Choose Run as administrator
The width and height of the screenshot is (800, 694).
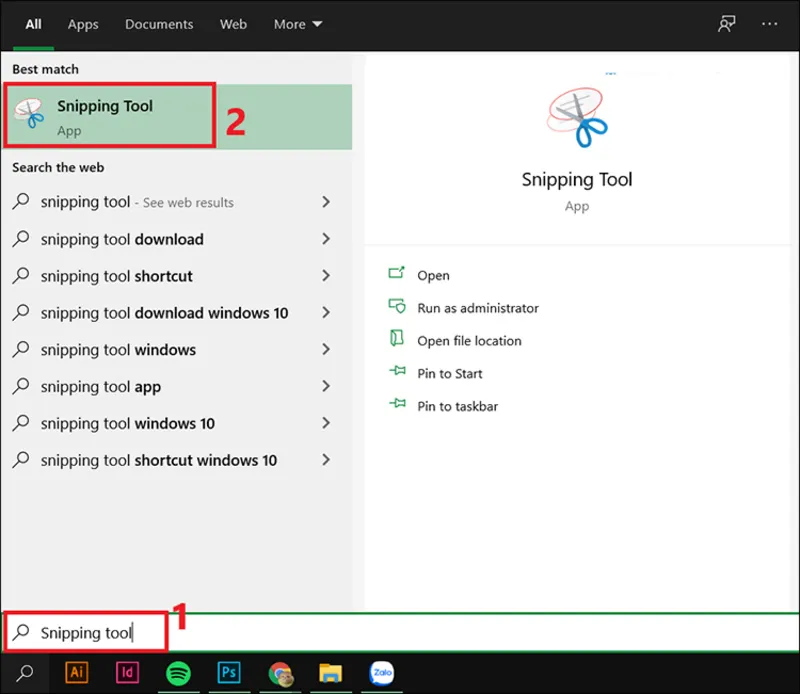[x=478, y=308]
